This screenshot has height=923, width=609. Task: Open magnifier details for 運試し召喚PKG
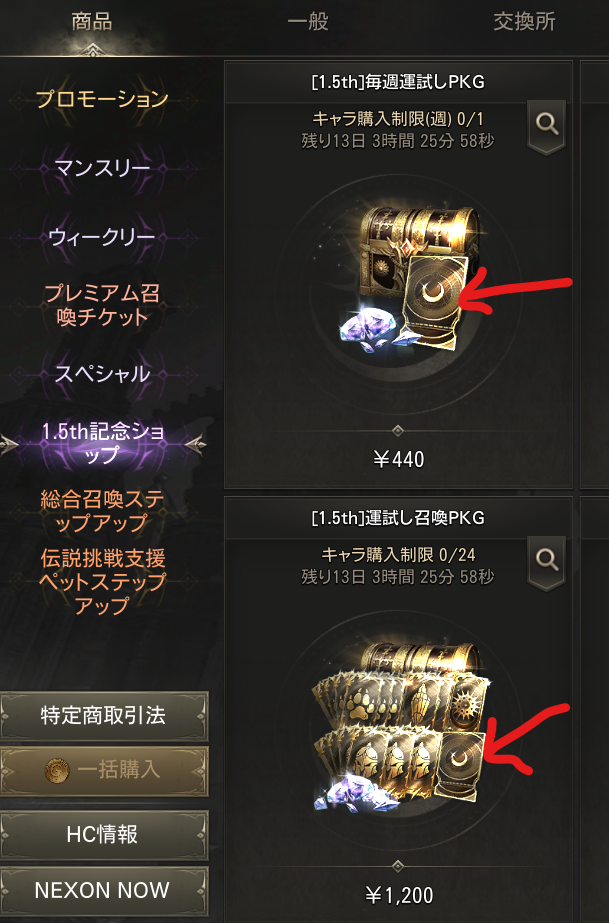point(547,562)
